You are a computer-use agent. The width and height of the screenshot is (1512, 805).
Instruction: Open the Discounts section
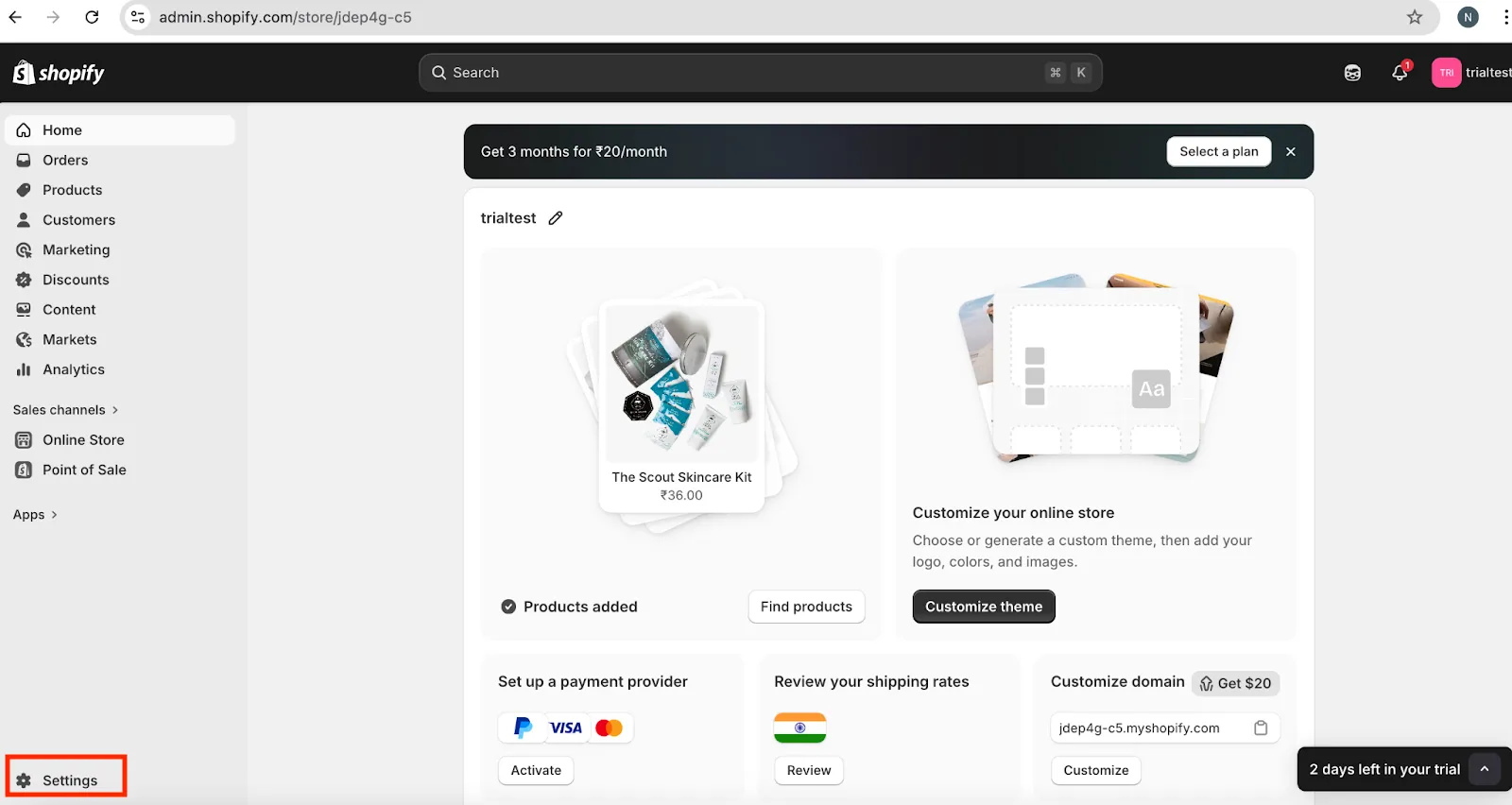point(120,280)
